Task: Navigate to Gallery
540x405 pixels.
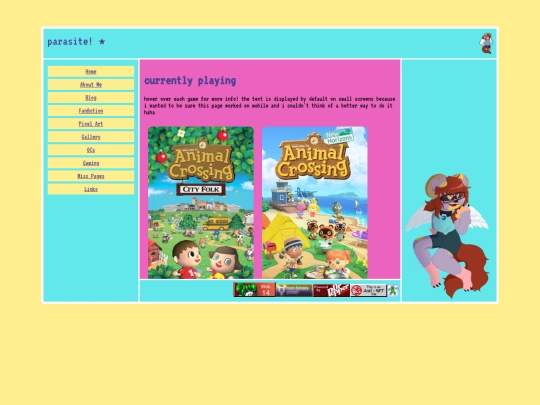Action: (x=91, y=137)
